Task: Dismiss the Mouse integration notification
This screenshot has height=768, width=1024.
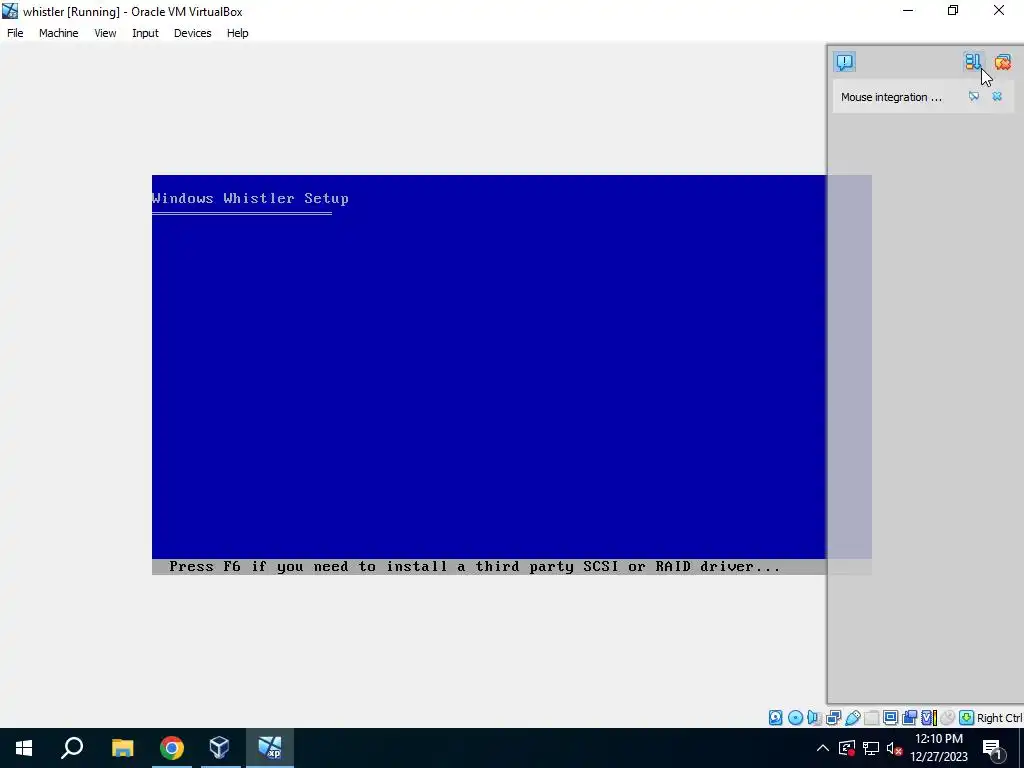Action: [997, 97]
